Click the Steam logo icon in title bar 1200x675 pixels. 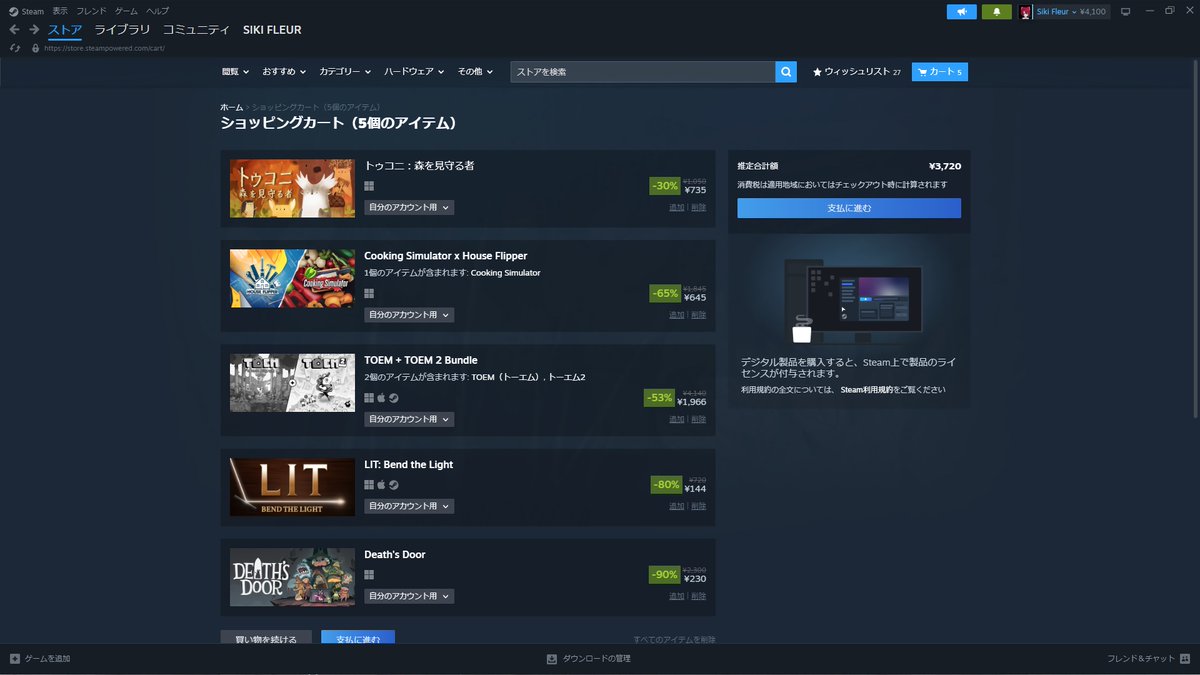tap(13, 11)
